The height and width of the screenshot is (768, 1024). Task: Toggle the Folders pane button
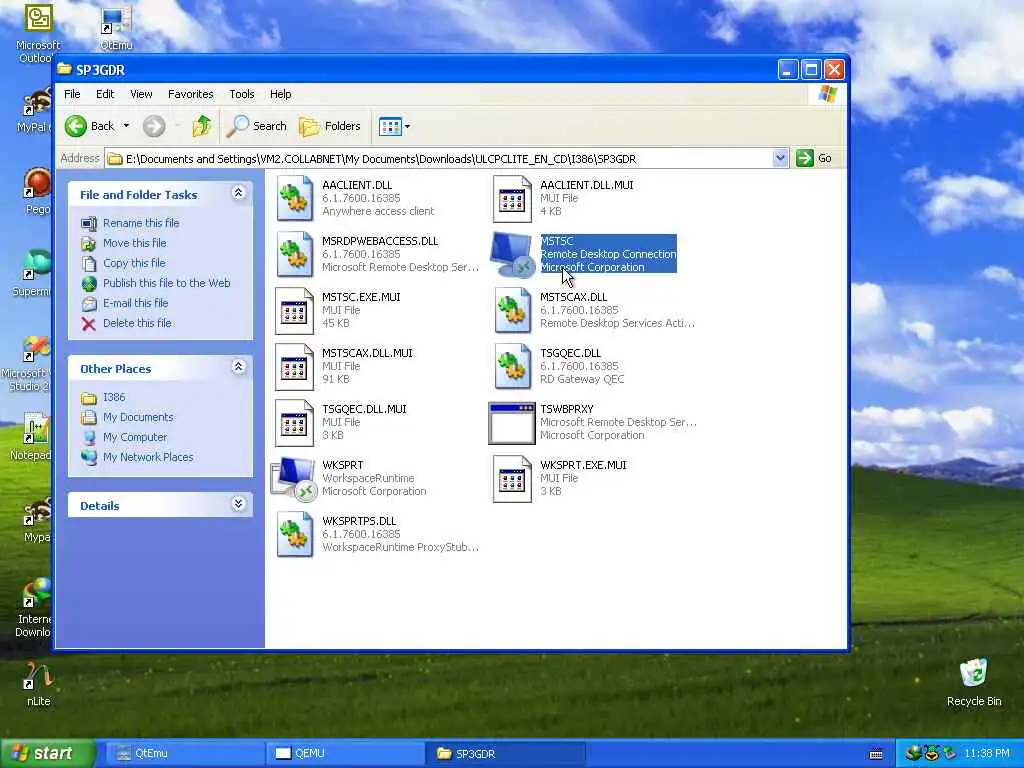coord(330,126)
